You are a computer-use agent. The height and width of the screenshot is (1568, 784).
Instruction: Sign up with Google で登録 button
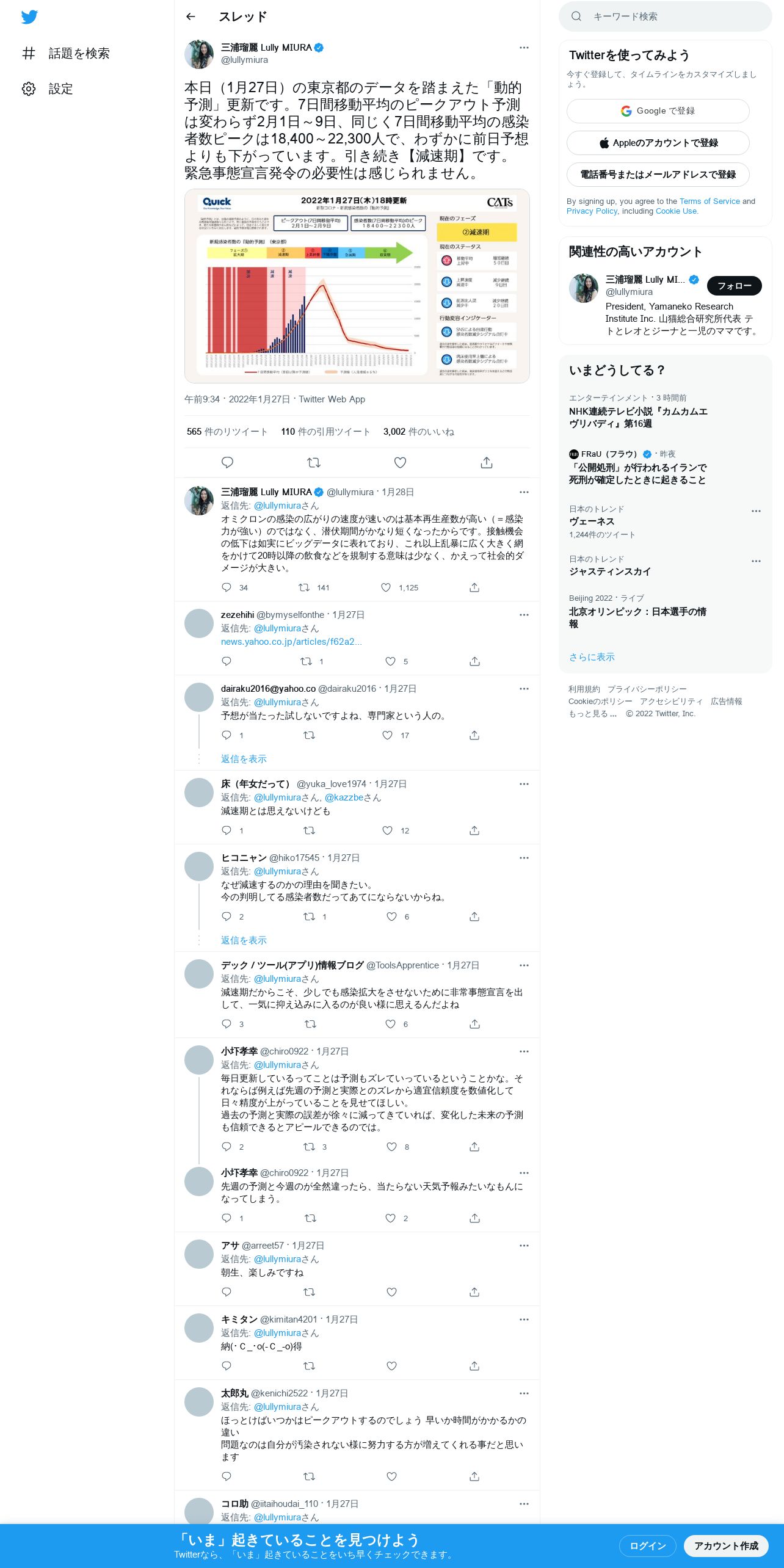(658, 111)
